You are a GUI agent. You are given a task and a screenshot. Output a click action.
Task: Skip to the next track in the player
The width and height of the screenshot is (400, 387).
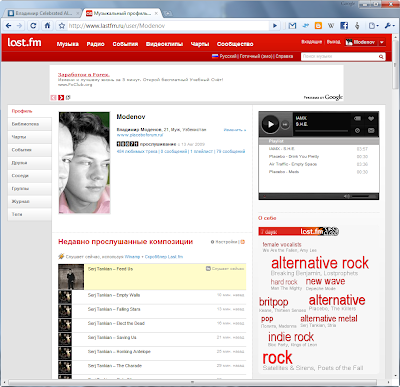[285, 124]
